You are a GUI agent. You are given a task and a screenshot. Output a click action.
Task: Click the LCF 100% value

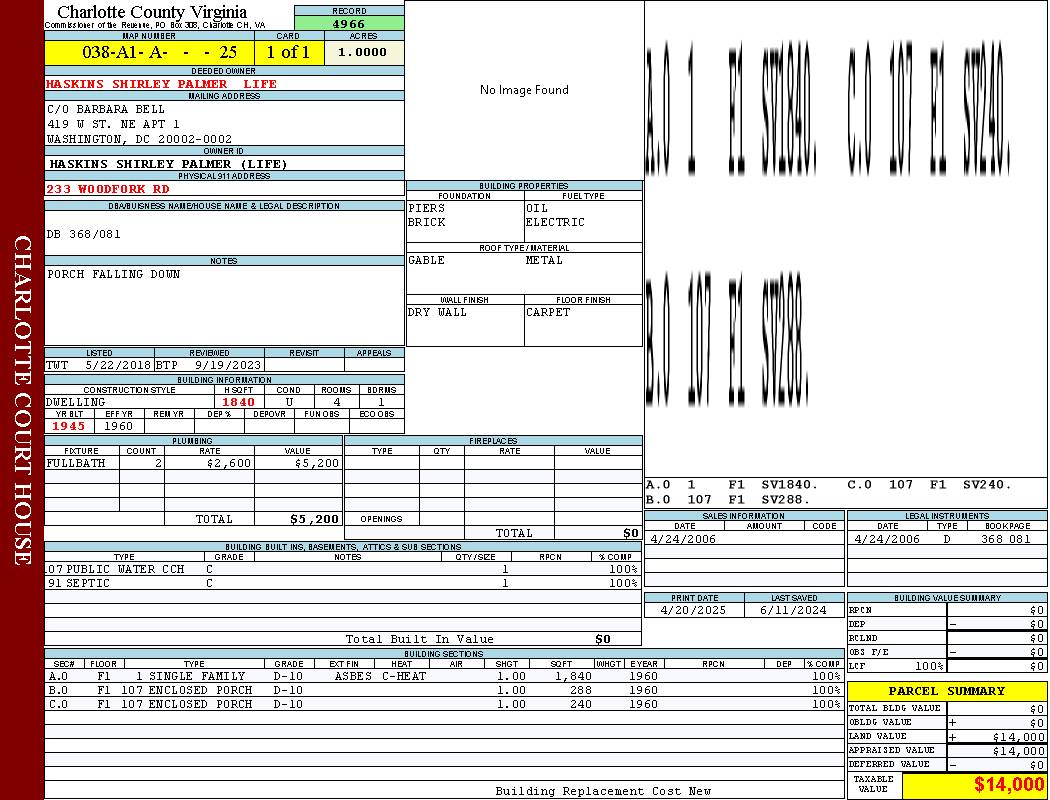tap(929, 667)
